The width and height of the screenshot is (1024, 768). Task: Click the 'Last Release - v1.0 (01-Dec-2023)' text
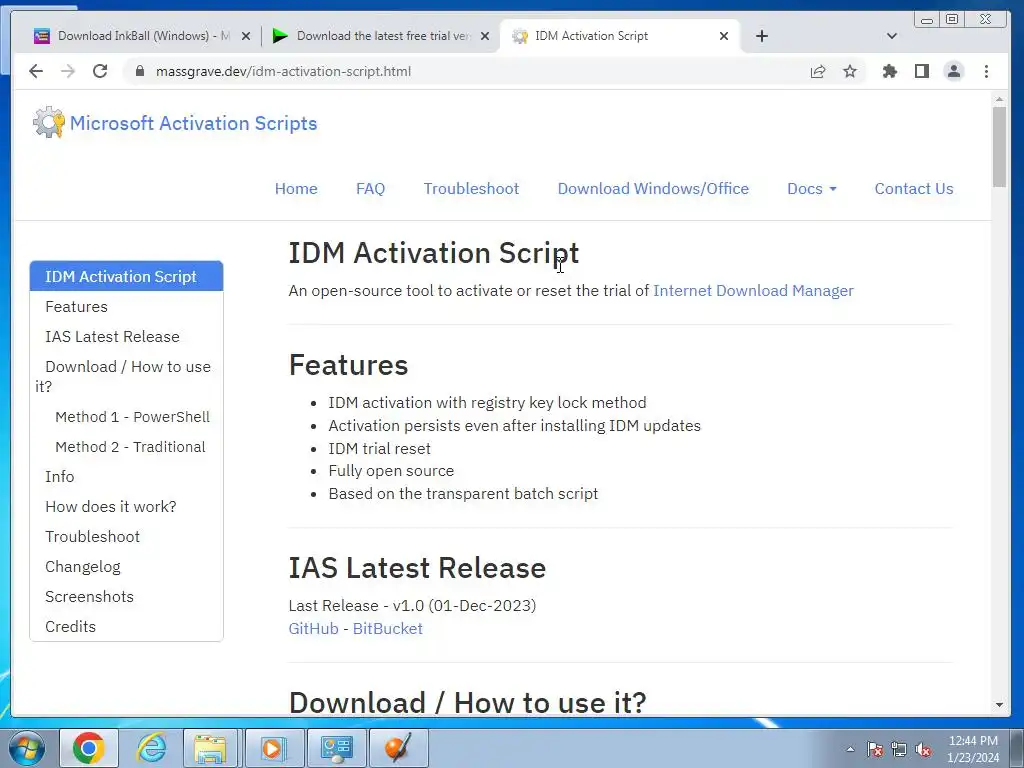(x=412, y=605)
